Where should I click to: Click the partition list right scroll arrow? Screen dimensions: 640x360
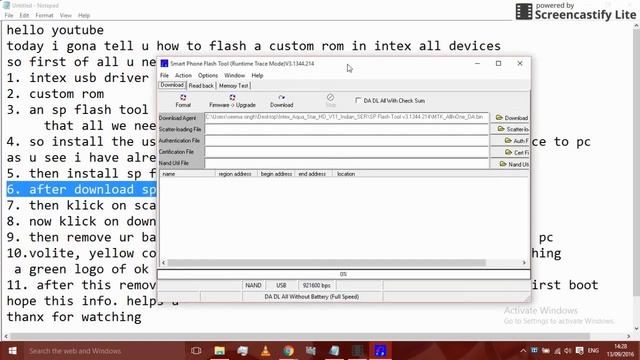tap(524, 263)
